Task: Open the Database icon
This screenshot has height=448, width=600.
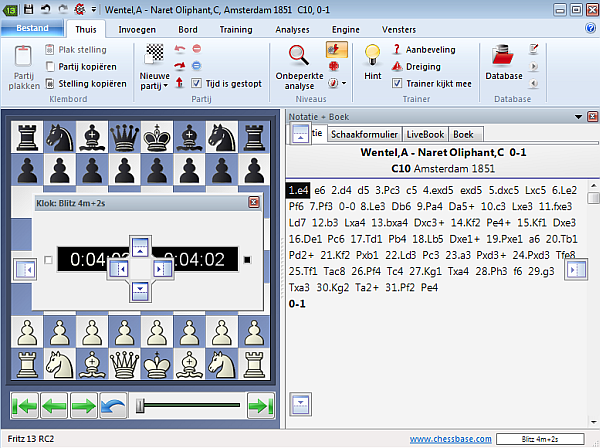Action: pos(502,58)
